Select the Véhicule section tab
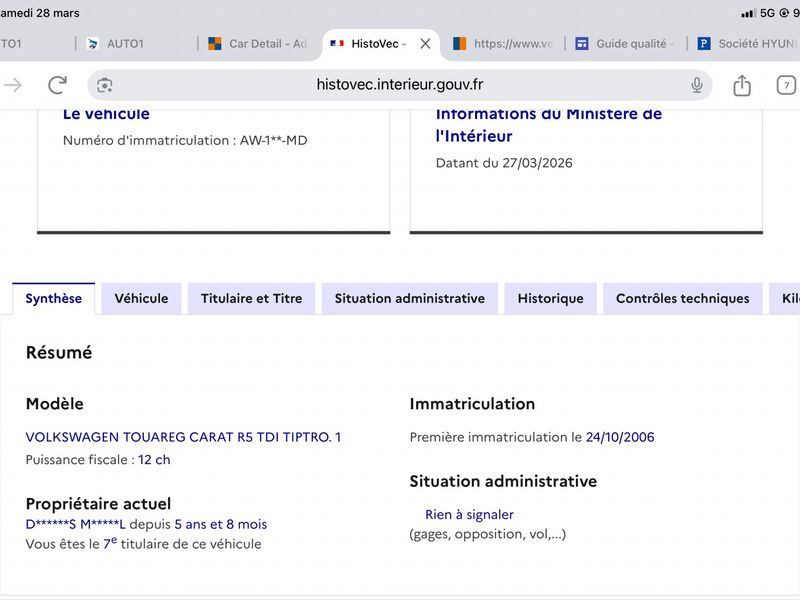This screenshot has height=600, width=800. click(x=141, y=298)
